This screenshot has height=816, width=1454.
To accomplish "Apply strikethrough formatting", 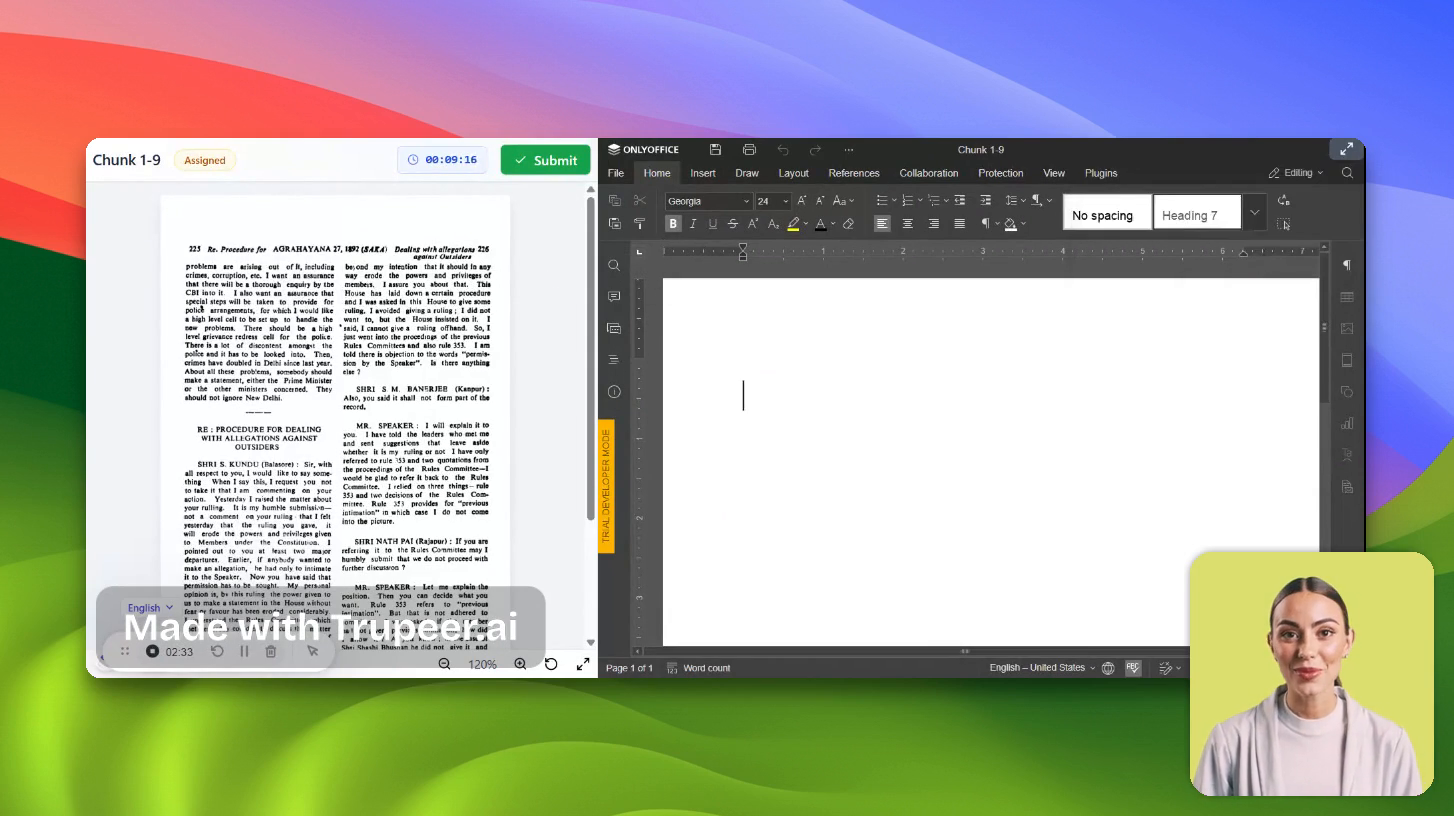I will tap(733, 224).
